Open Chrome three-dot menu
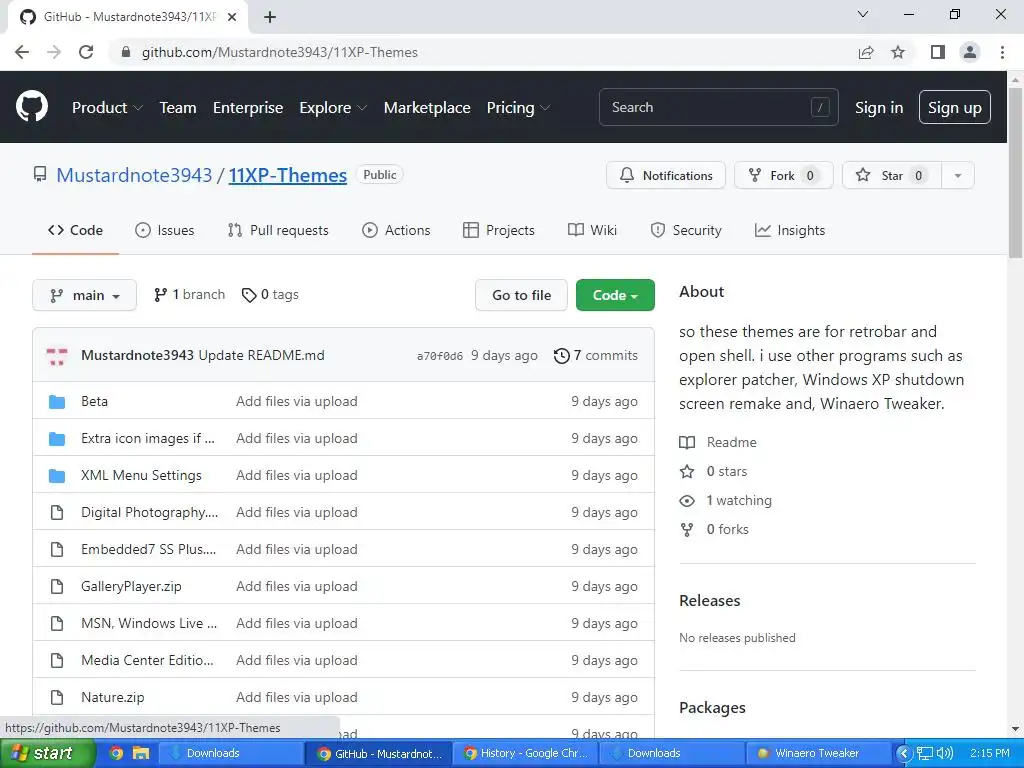 click(x=1002, y=52)
